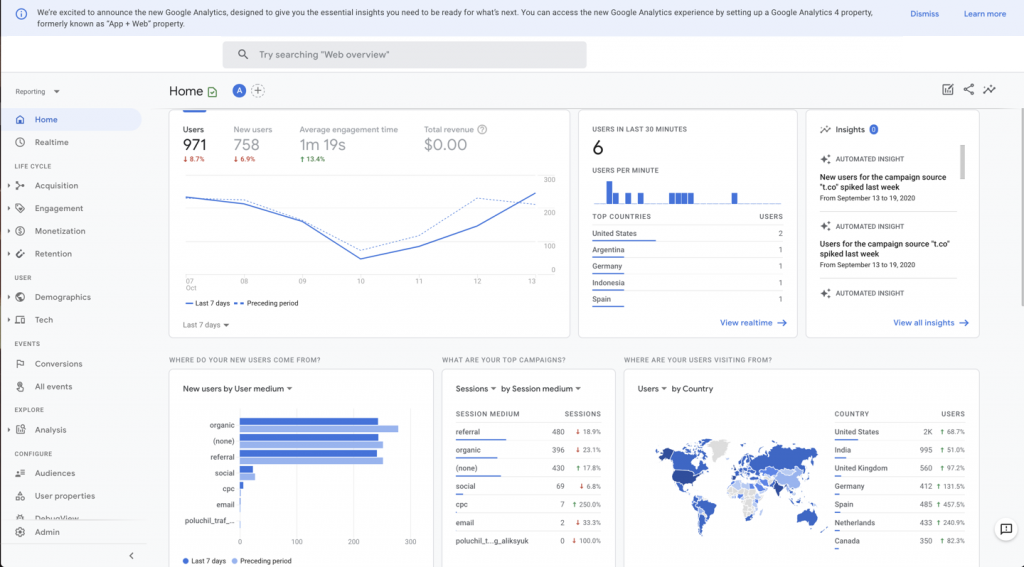Screen dimensions: 1024x567
Task: Click the 'United States' row in top countries
Action: point(687,234)
